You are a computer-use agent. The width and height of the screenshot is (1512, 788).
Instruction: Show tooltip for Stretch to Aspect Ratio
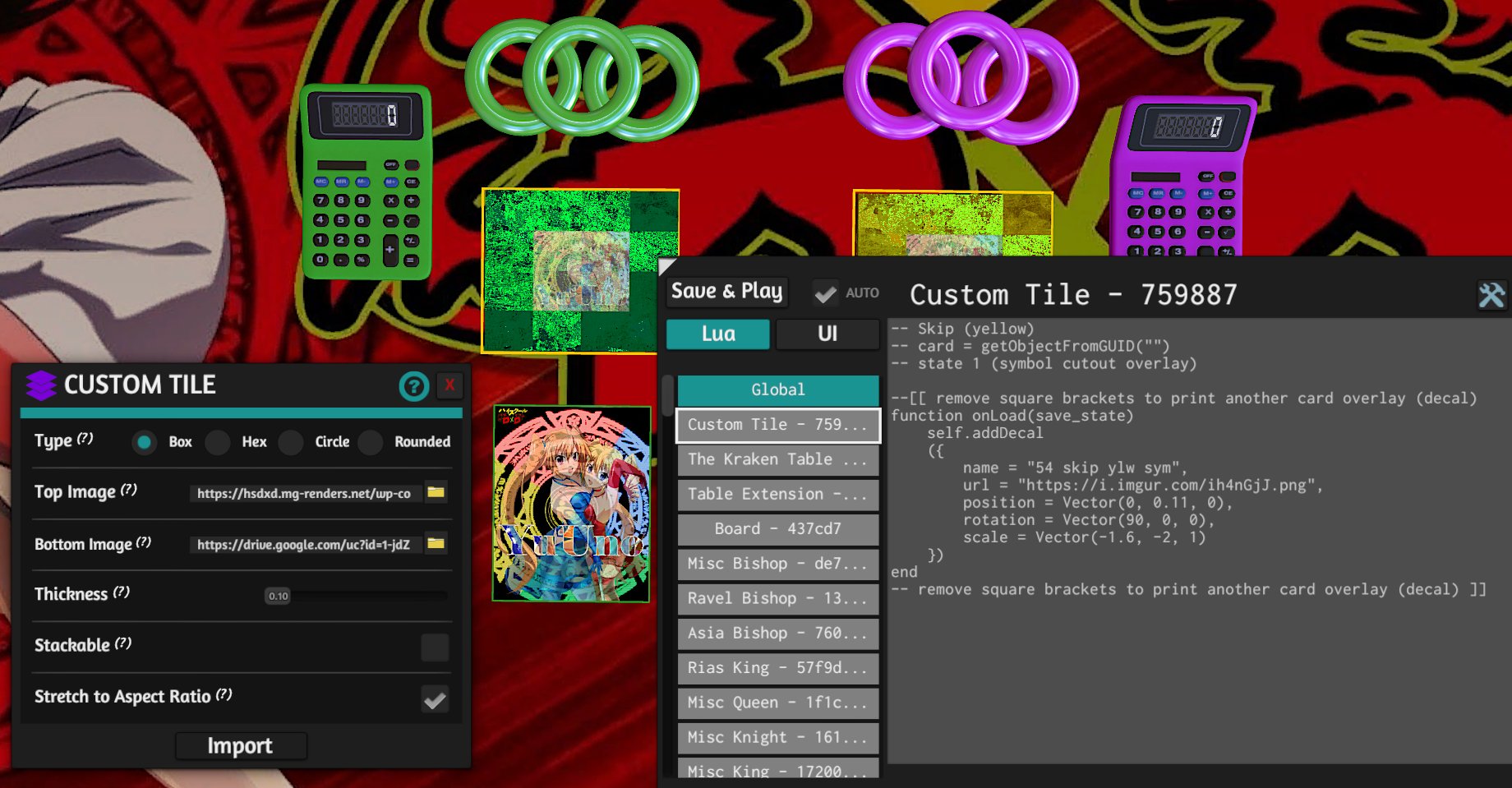(224, 694)
